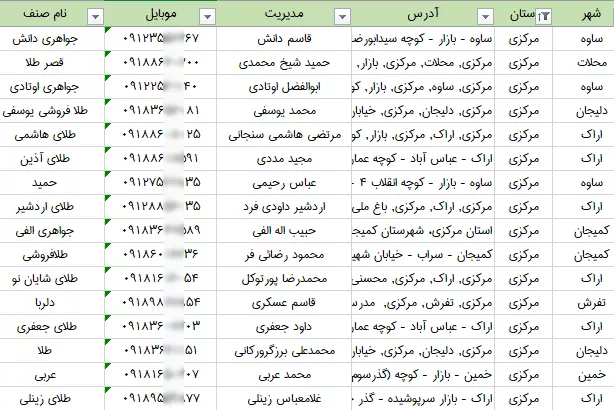Select manager cell قاسم عسکری
Screen dimensions: 614x410
pos(284,302)
